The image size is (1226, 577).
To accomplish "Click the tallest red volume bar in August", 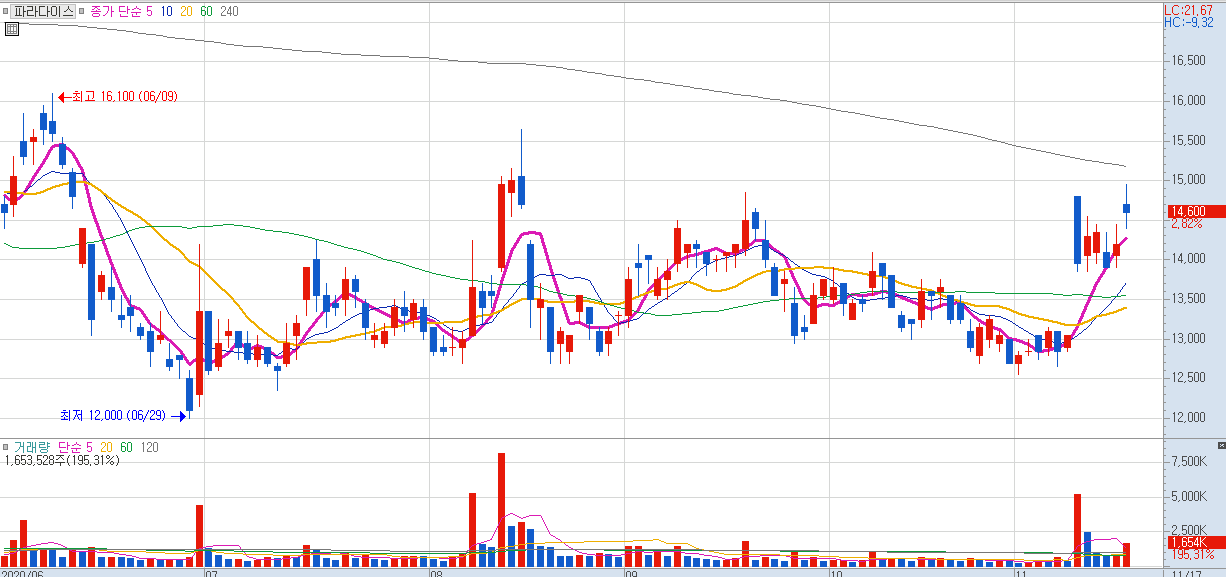I will pyautogui.click(x=501, y=510).
